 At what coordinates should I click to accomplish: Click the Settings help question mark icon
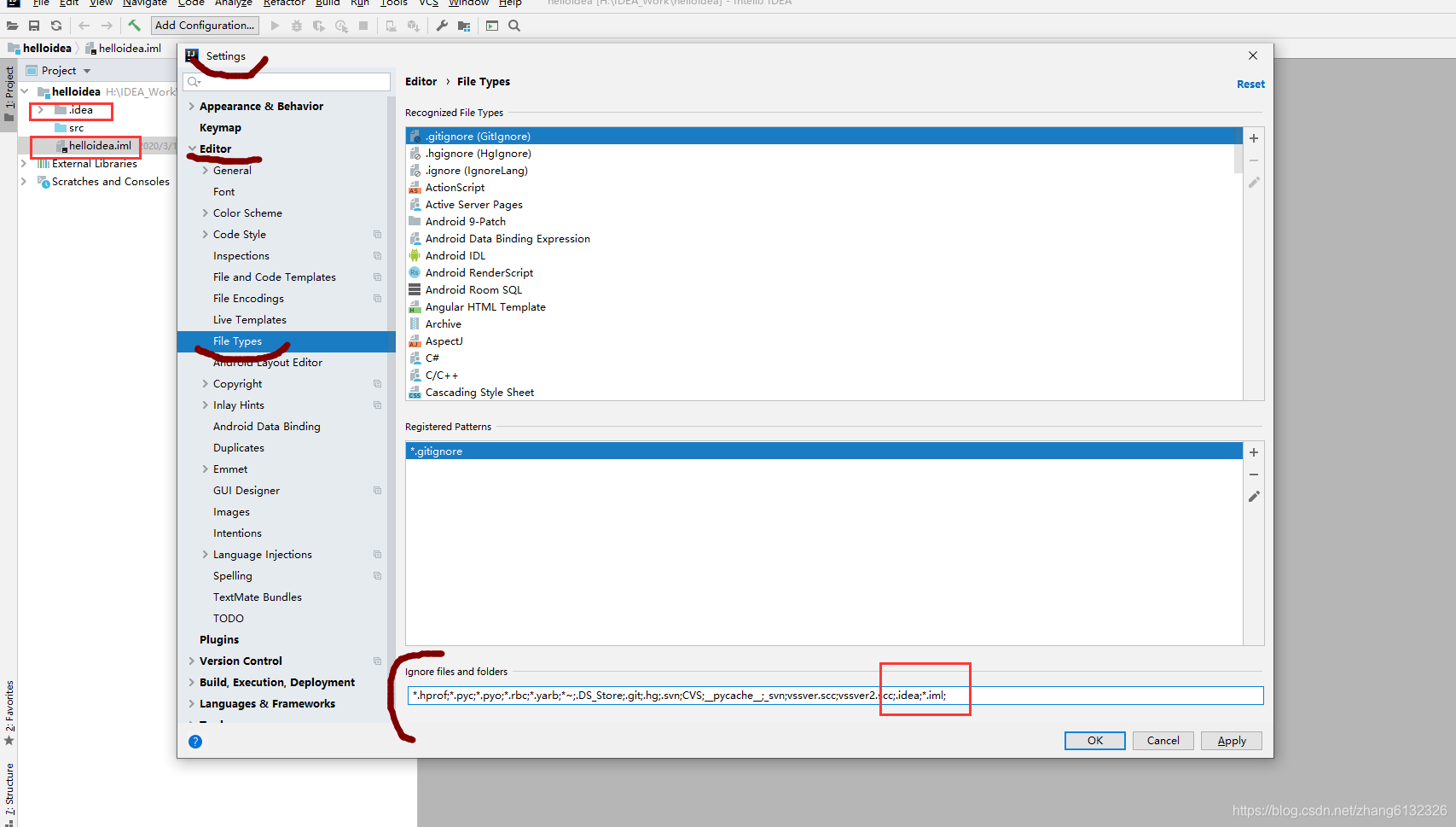tap(195, 742)
